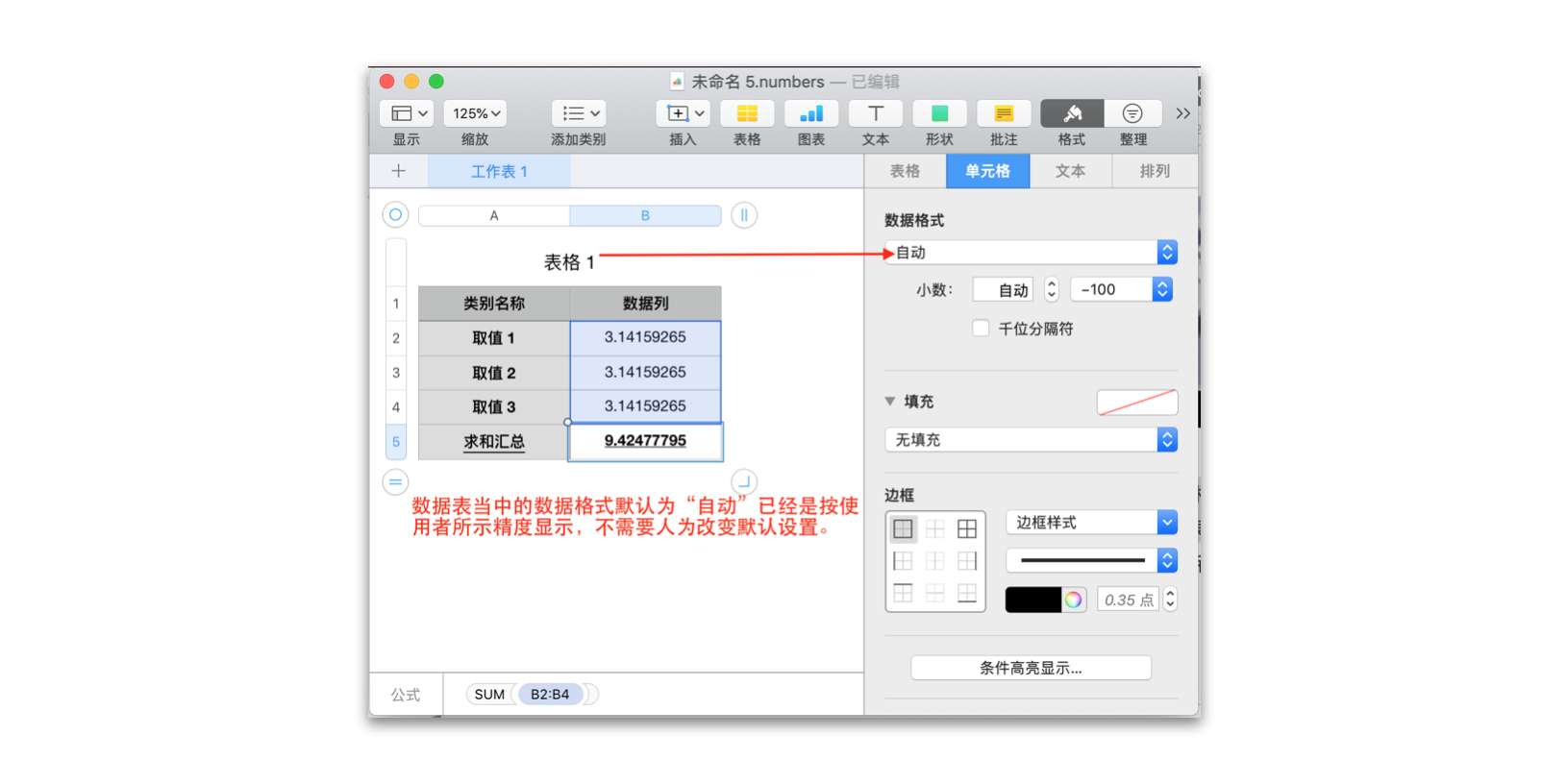
Task: Switch to the Table (表格) inspector tab
Action: click(x=905, y=171)
